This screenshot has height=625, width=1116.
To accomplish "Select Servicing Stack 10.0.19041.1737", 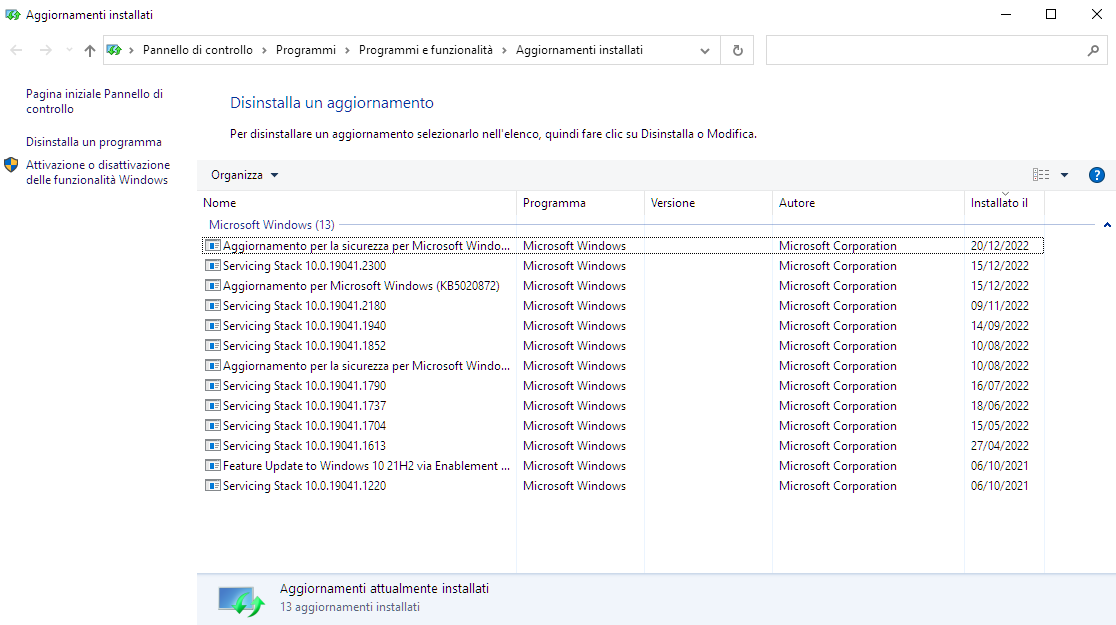I will (623, 405).
